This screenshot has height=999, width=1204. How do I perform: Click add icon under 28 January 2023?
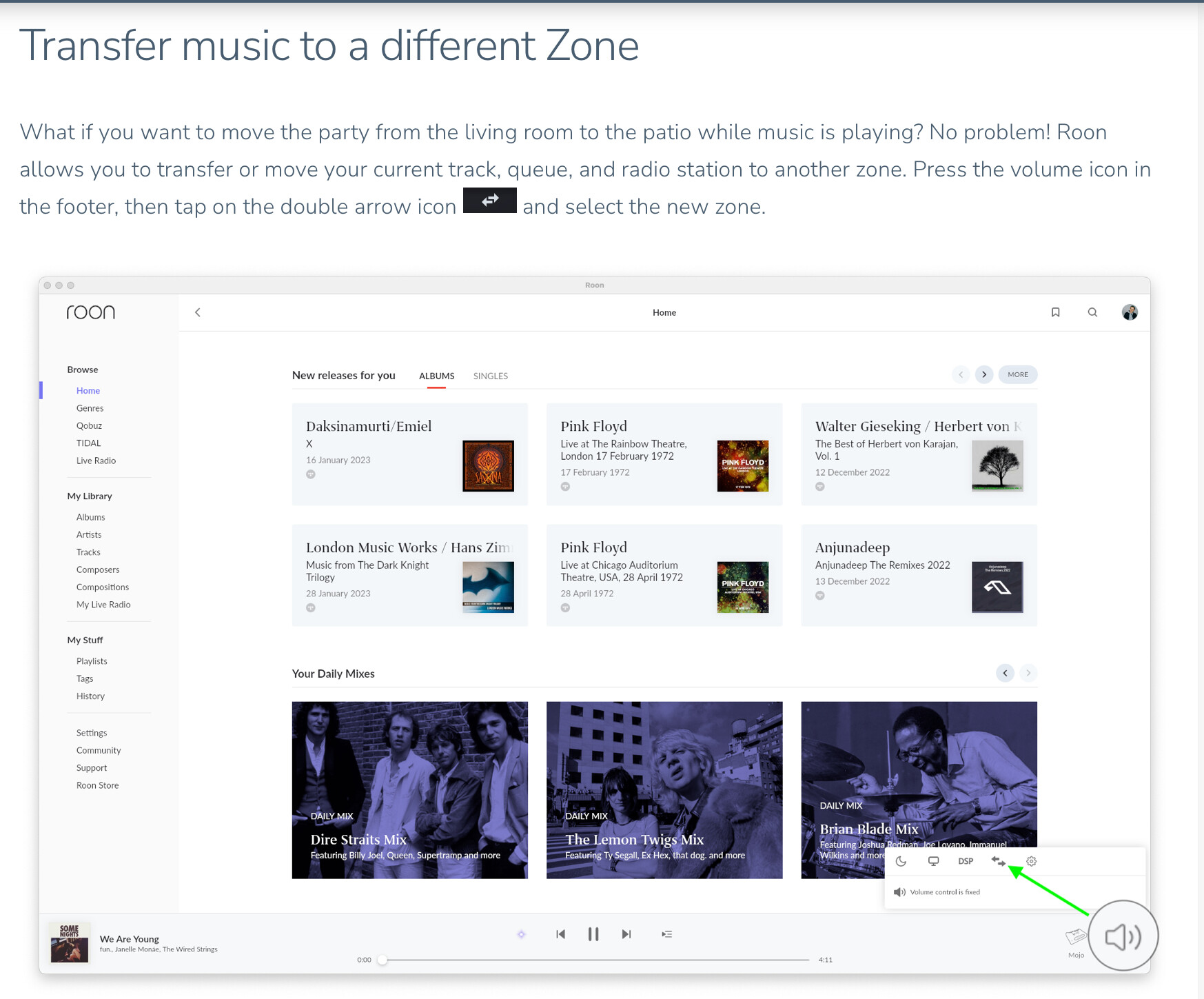[311, 608]
